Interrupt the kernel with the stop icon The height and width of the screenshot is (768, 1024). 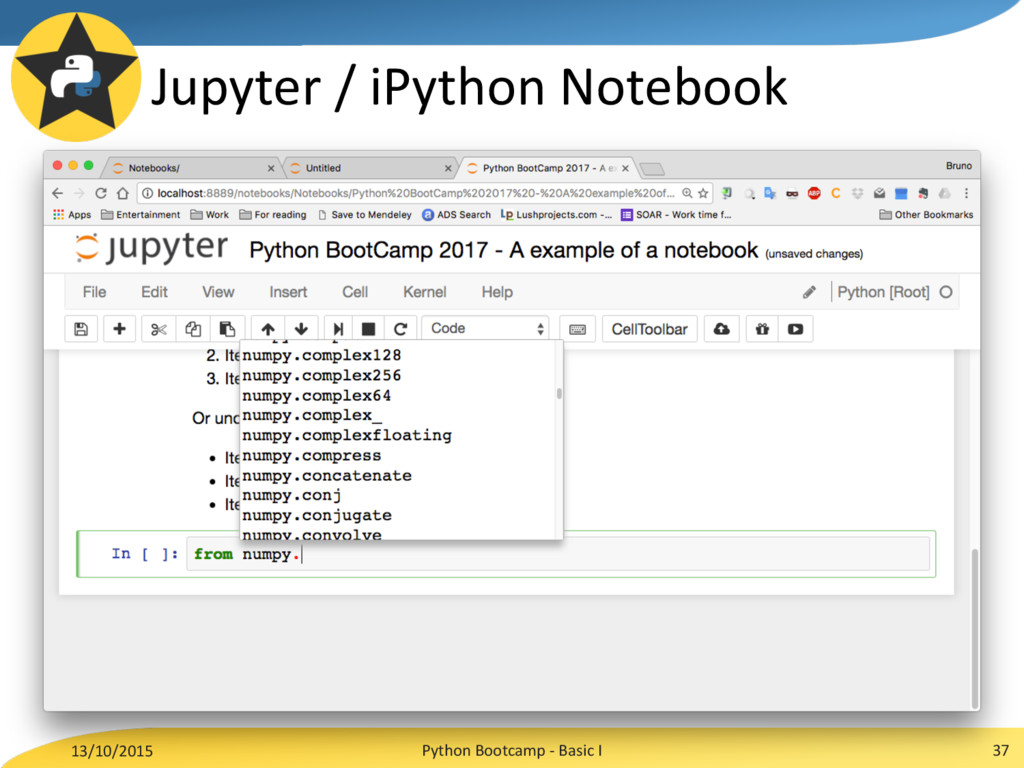(368, 329)
